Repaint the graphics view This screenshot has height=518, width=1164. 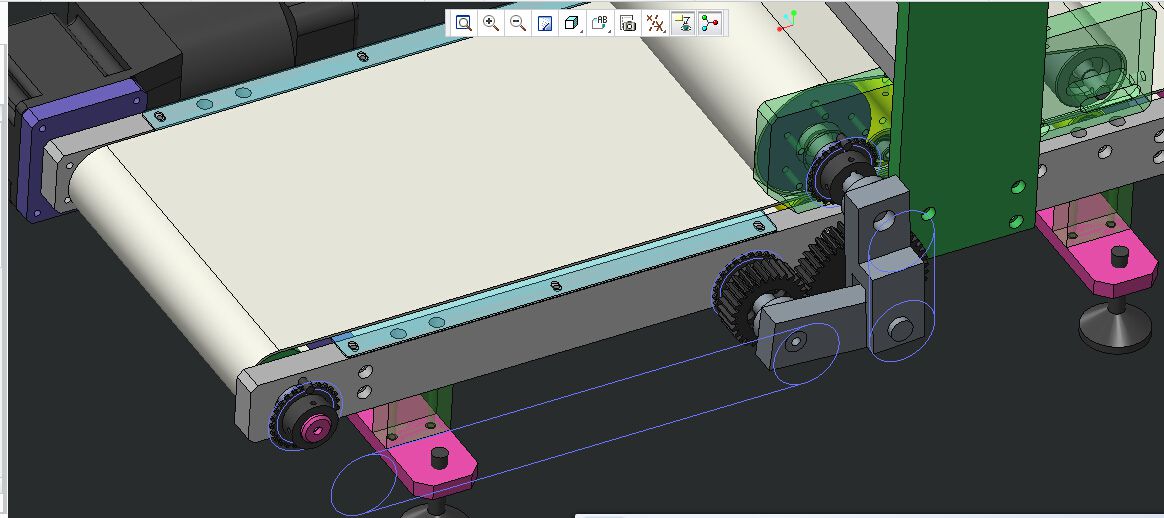coord(545,23)
